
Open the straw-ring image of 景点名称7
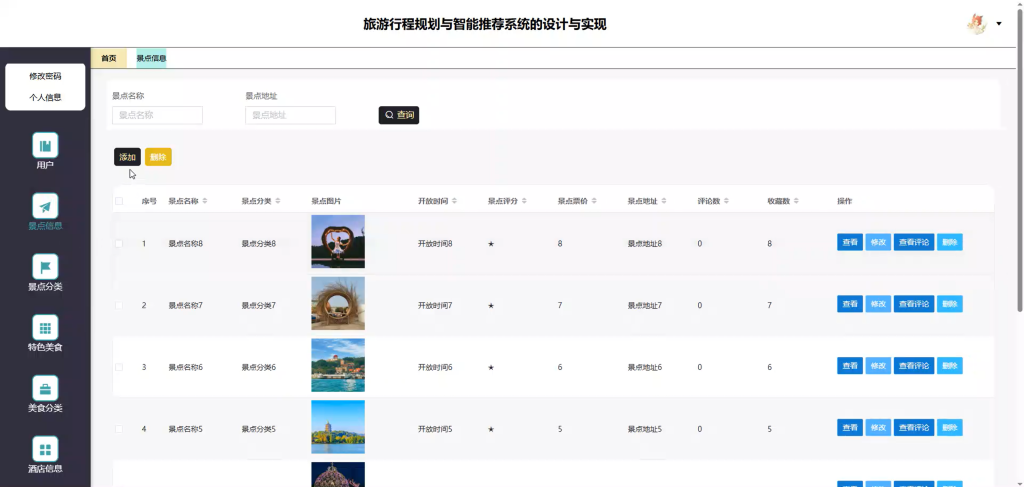click(x=338, y=304)
